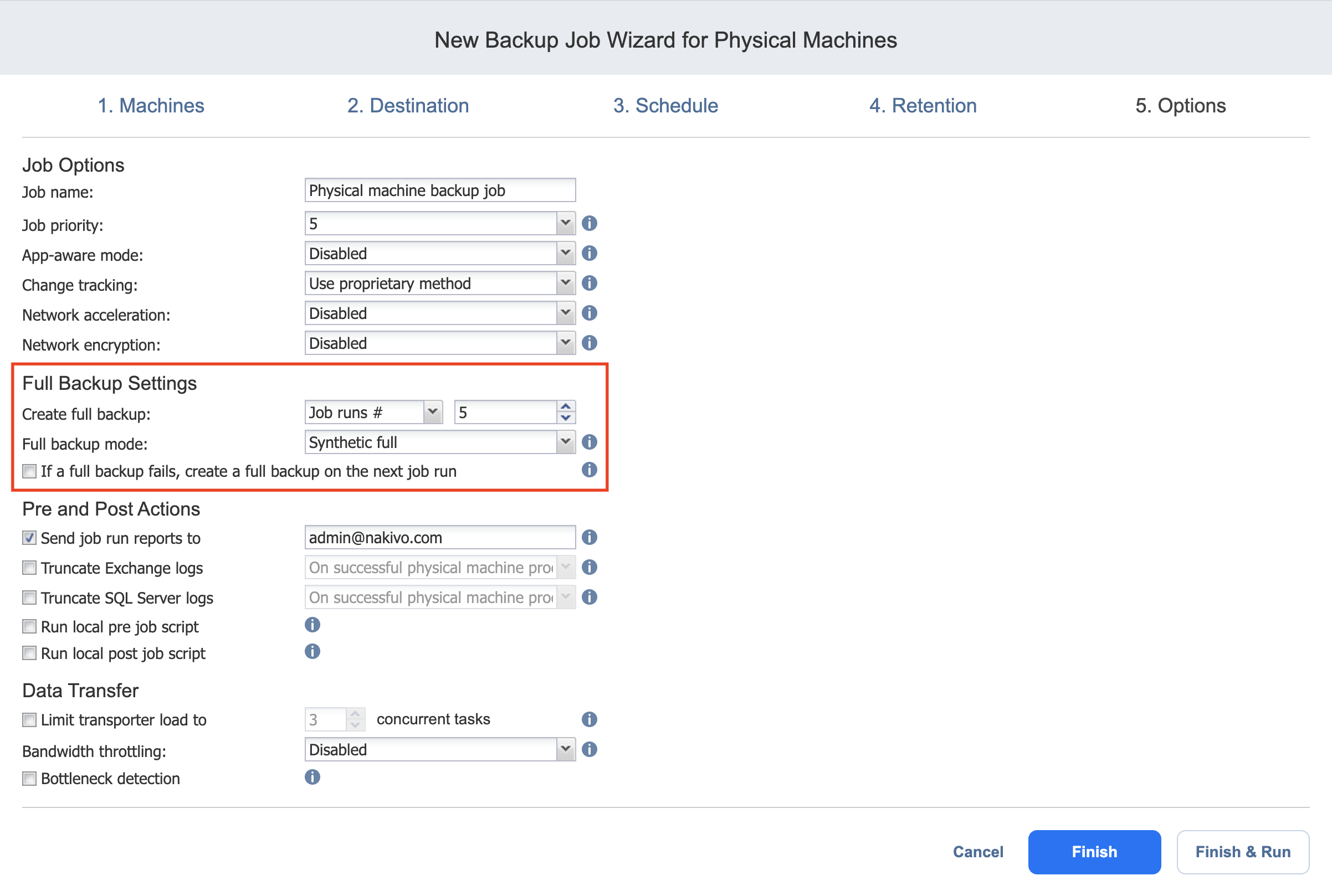The image size is (1332, 896).
Task: Decrease full backup job runs number
Action: click(565, 418)
